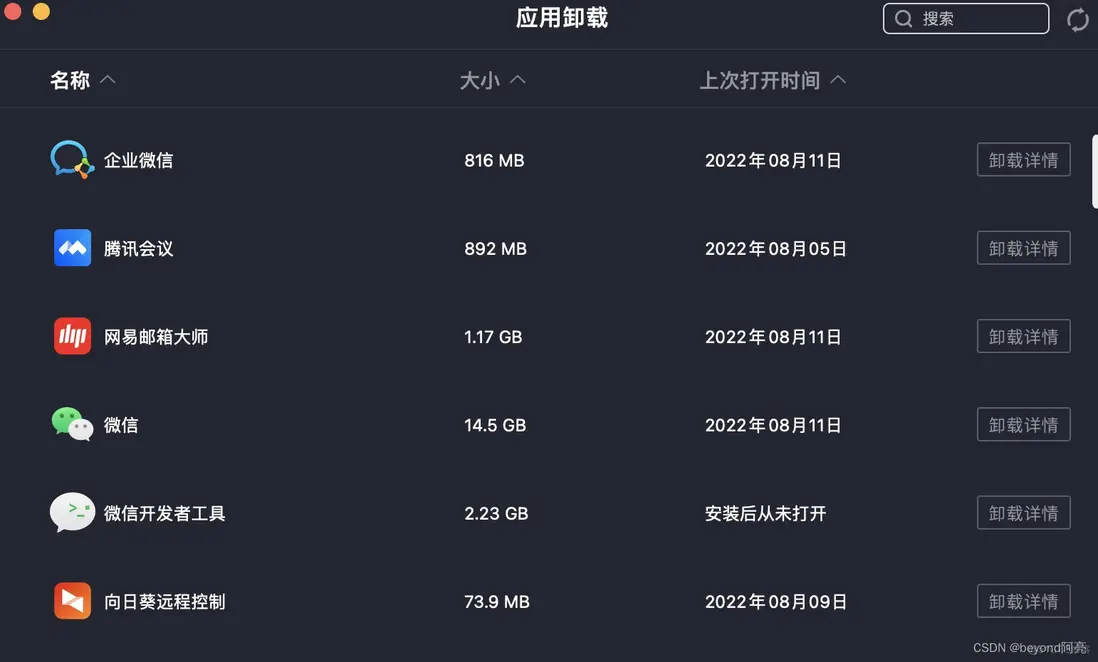Show 卸载详情 for 向日葵远程控制

click(x=1023, y=601)
